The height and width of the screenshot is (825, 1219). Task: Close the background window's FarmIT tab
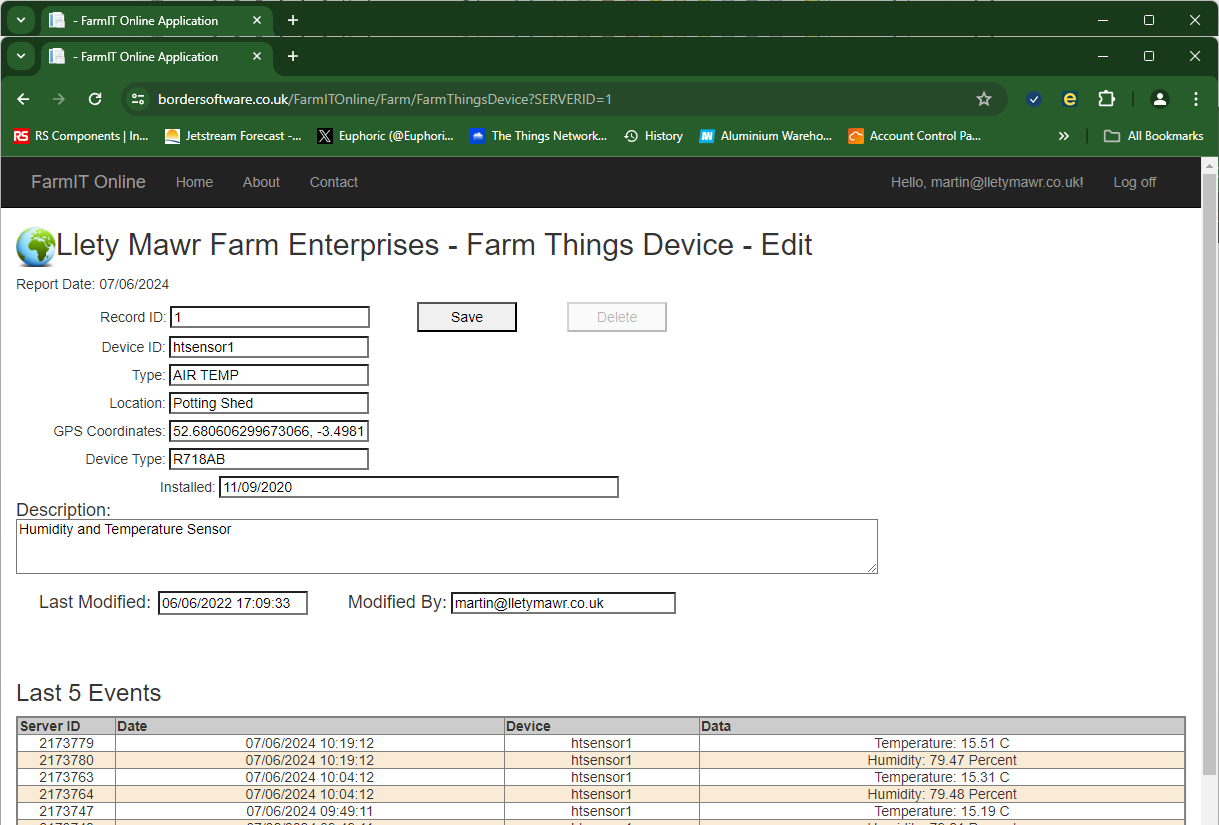pos(257,20)
